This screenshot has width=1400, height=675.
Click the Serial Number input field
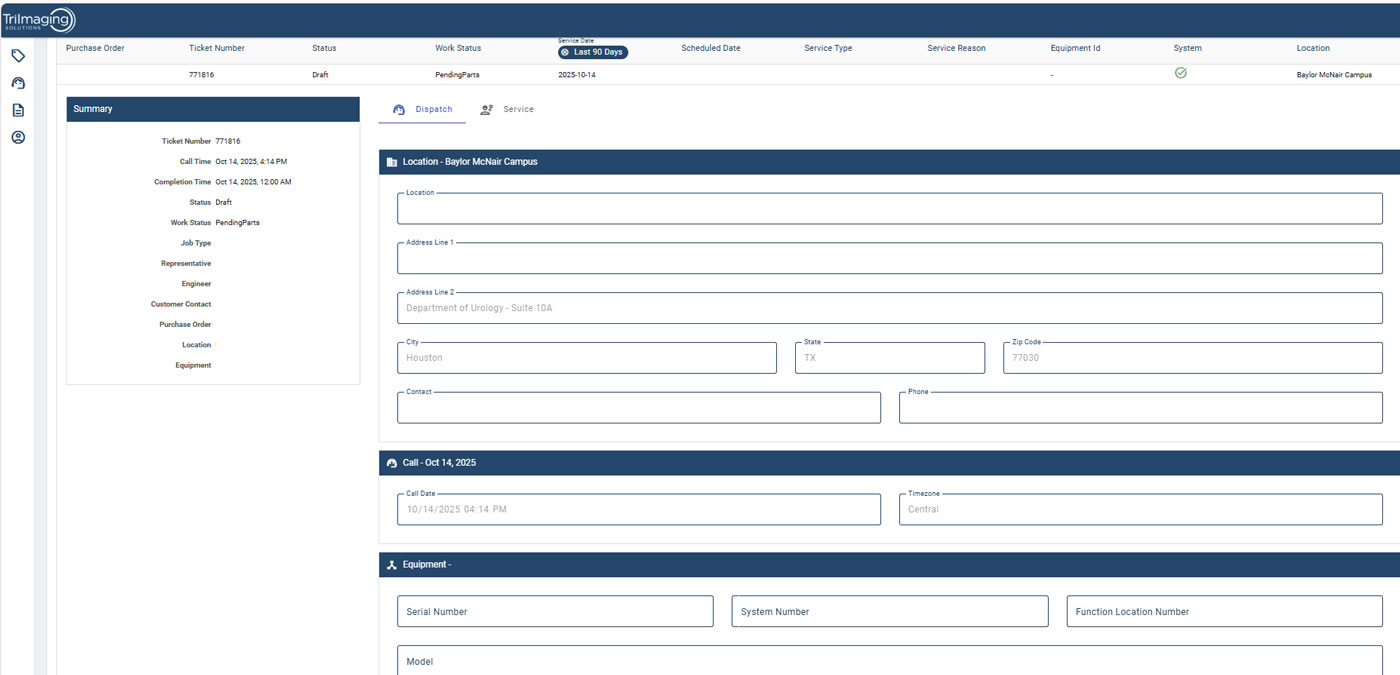pos(555,612)
